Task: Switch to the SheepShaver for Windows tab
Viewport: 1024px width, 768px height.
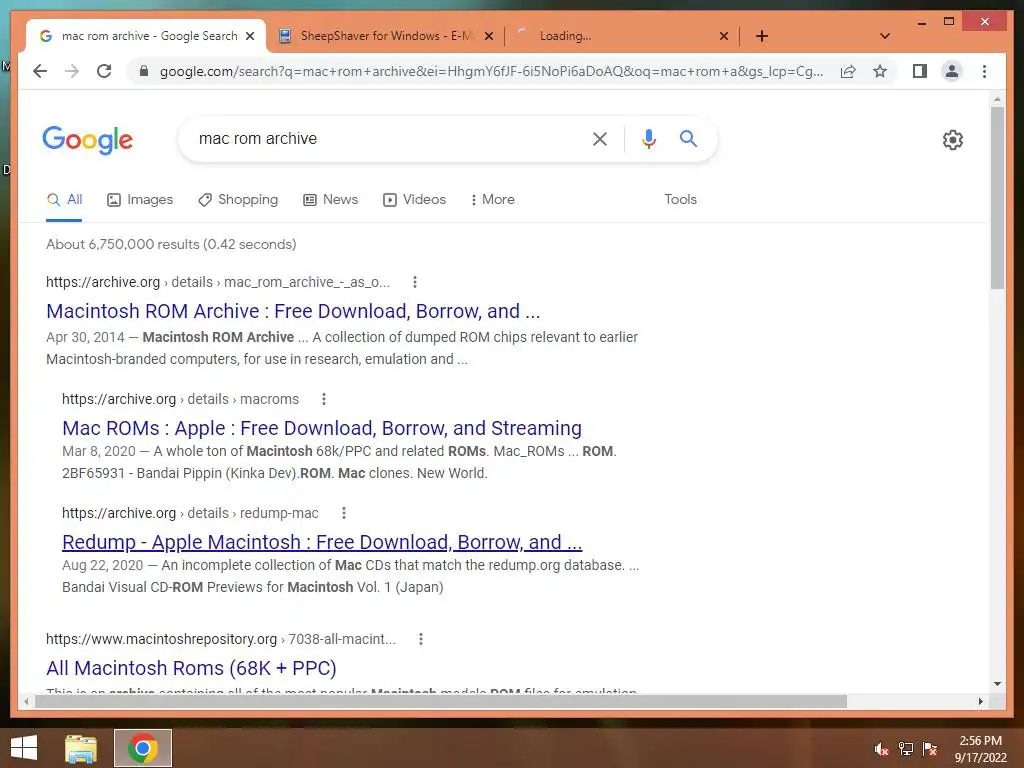Action: coord(386,36)
